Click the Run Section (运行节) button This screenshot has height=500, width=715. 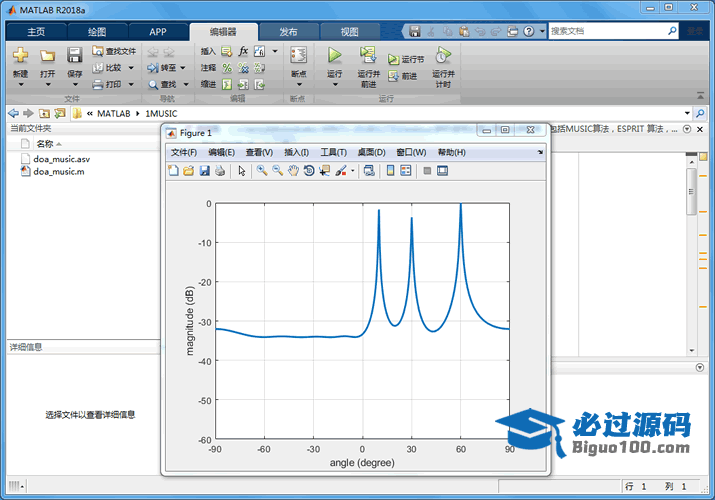pyautogui.click(x=406, y=59)
